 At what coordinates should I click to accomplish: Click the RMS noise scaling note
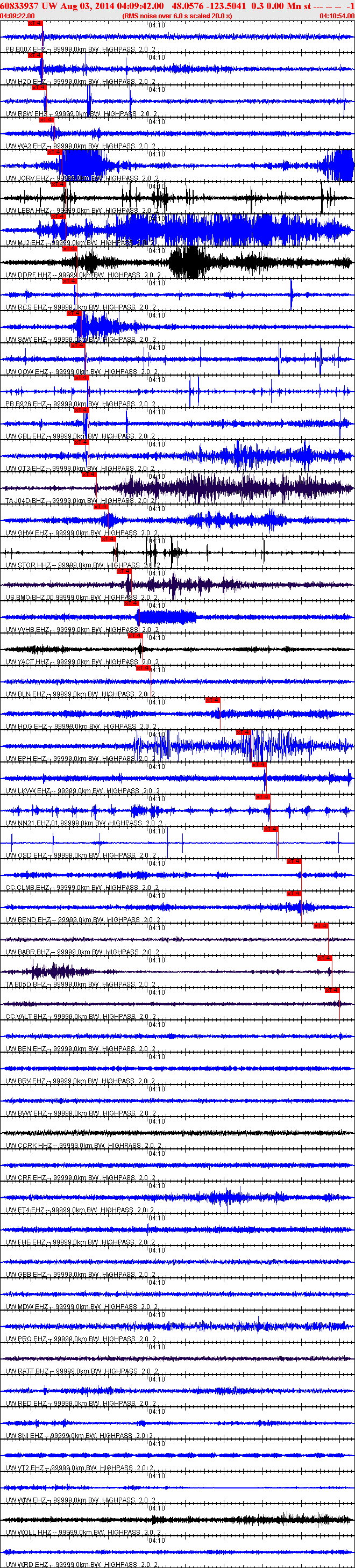click(x=177, y=16)
